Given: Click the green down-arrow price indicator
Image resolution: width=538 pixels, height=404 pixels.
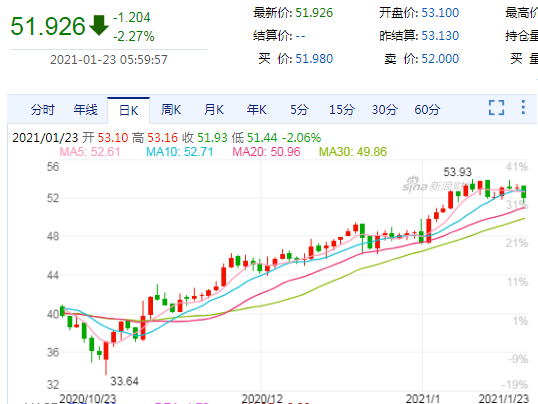Looking at the screenshot, I should [x=99, y=25].
